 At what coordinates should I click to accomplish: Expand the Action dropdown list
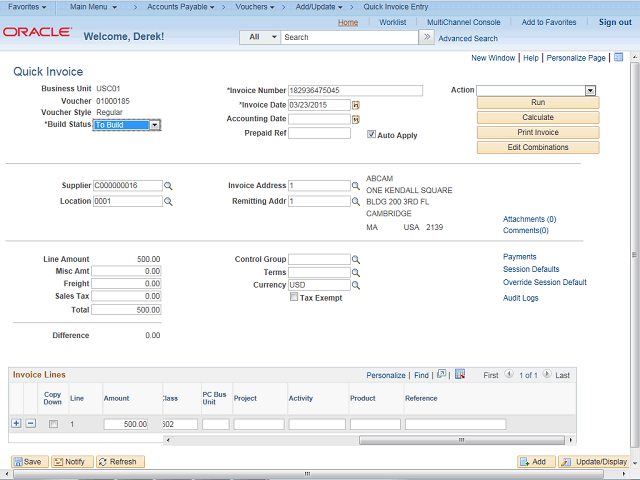590,90
